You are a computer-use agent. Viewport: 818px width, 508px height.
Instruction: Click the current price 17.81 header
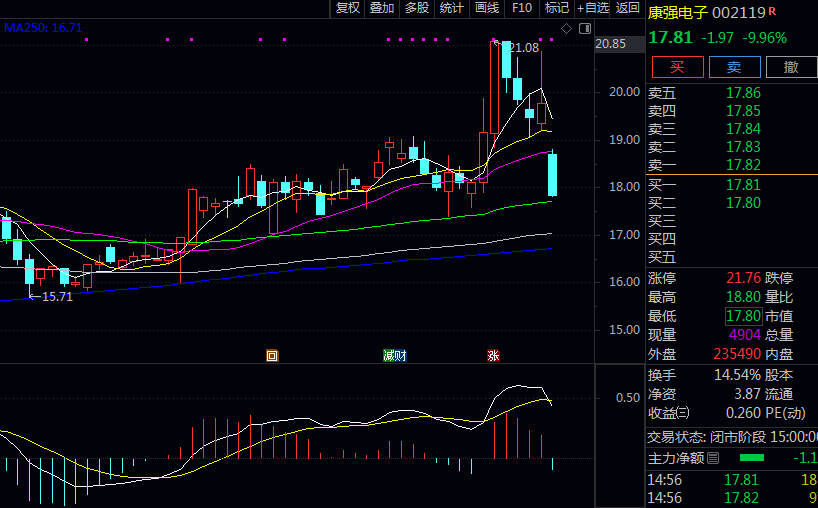pyautogui.click(x=670, y=38)
